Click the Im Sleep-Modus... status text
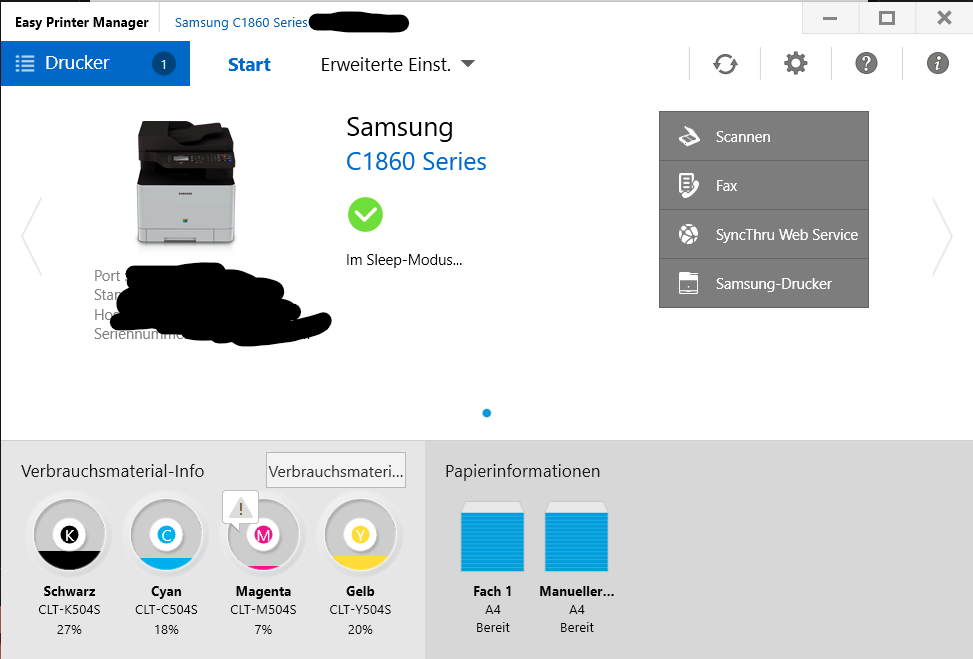 click(x=404, y=260)
